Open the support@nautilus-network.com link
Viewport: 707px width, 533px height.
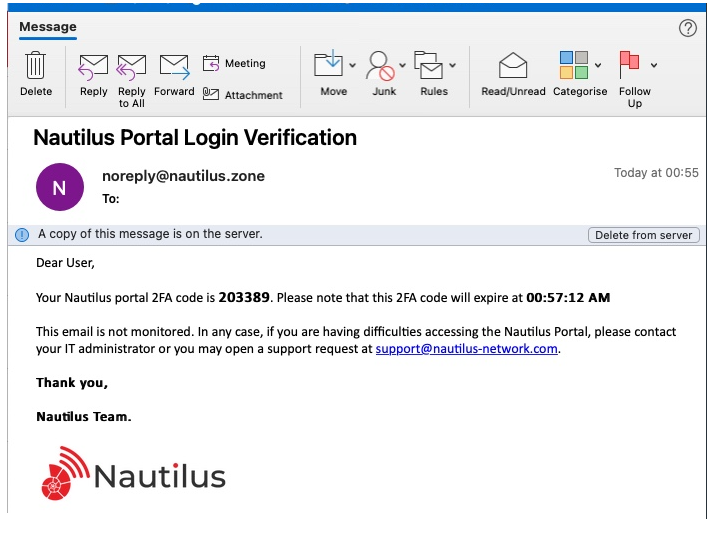point(466,349)
